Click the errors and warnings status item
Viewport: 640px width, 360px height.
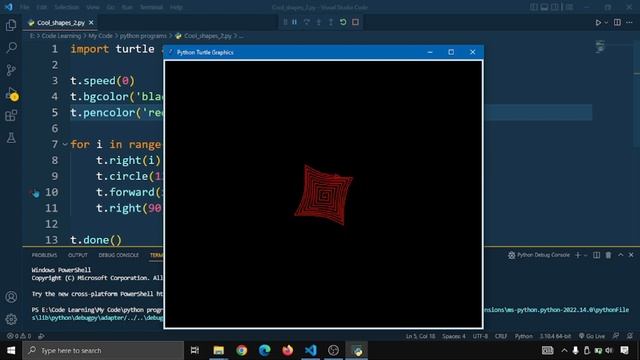tap(19, 336)
